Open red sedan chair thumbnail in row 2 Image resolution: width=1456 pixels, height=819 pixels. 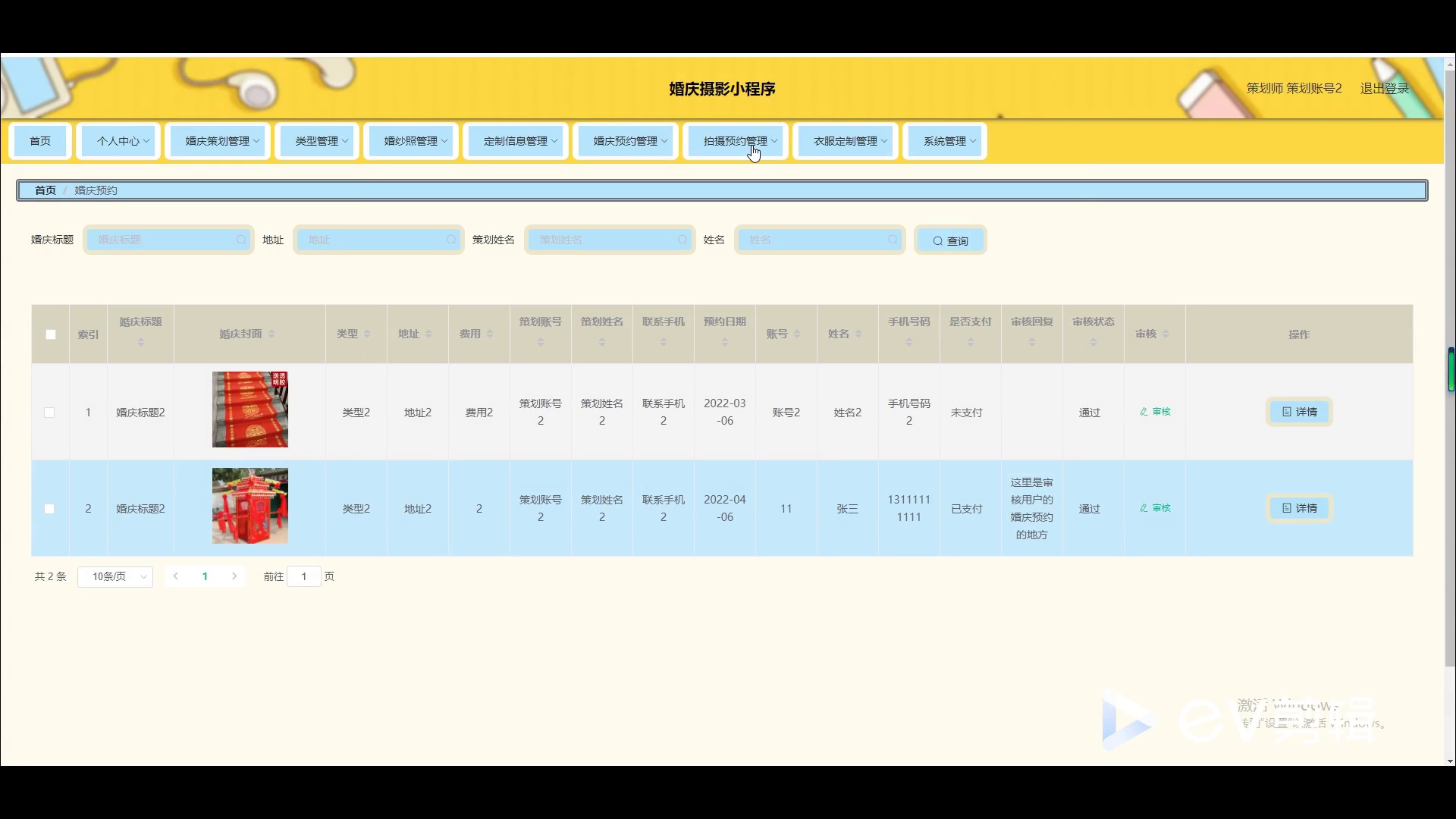click(250, 506)
